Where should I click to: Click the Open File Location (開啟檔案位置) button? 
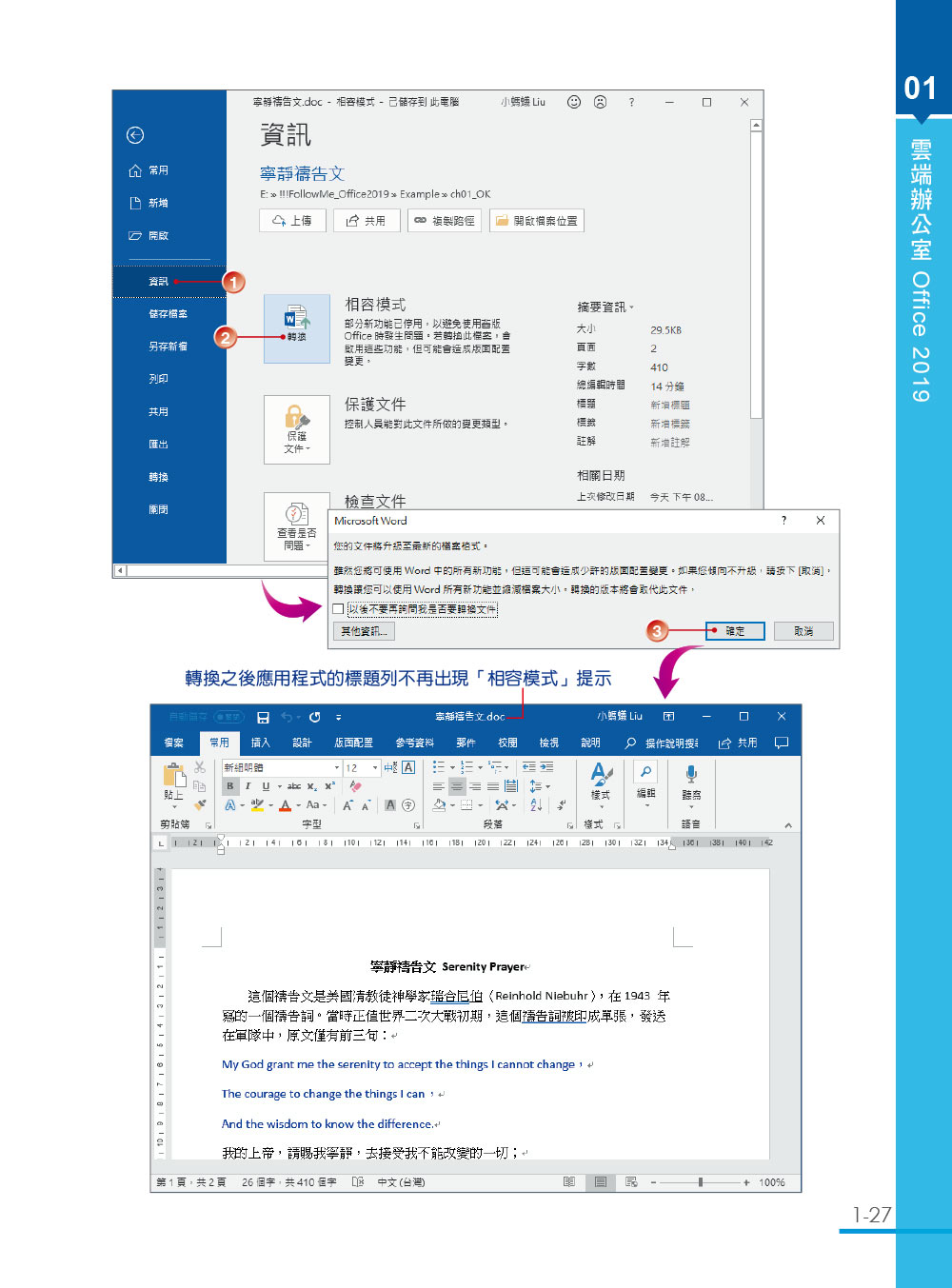click(536, 221)
